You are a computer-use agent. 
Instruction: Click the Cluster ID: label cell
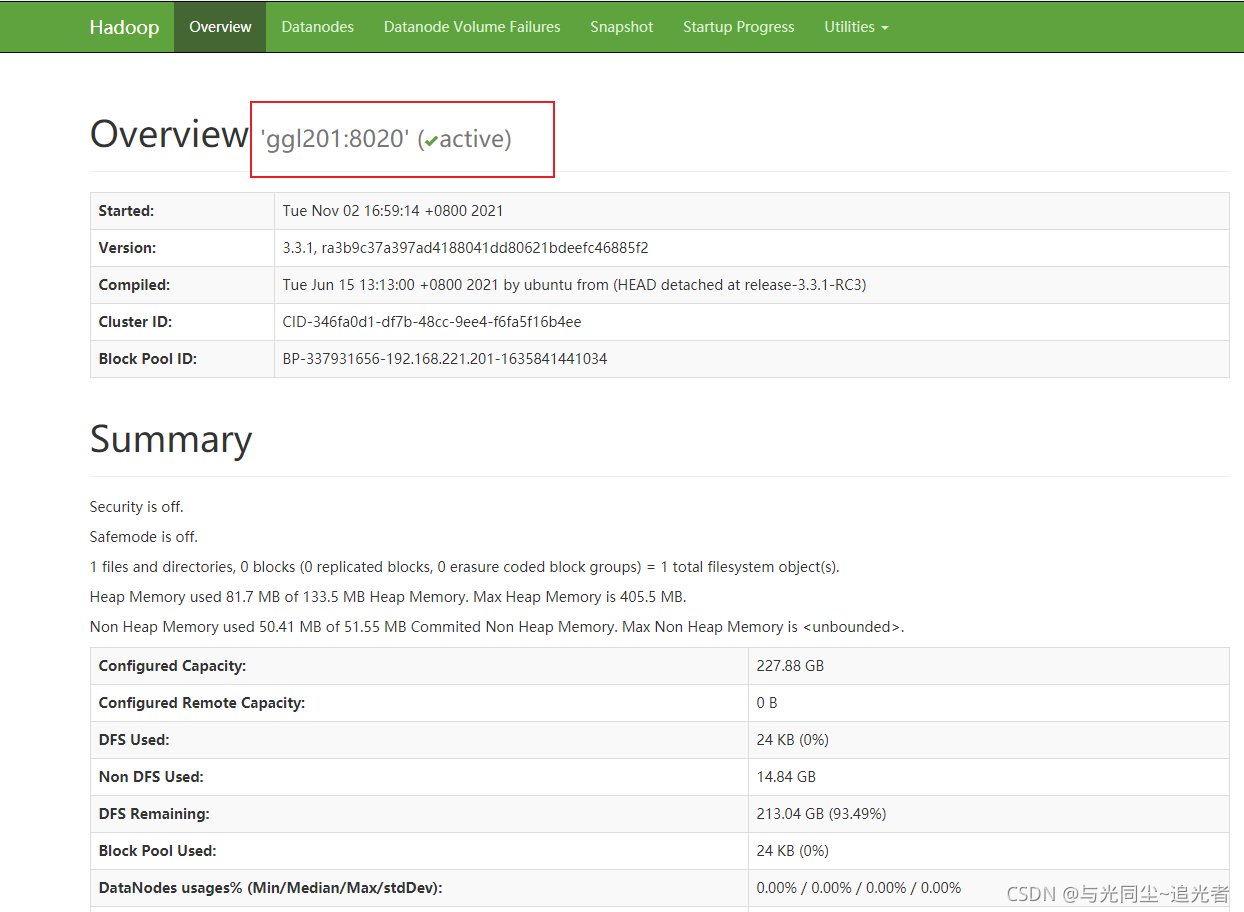[182, 322]
